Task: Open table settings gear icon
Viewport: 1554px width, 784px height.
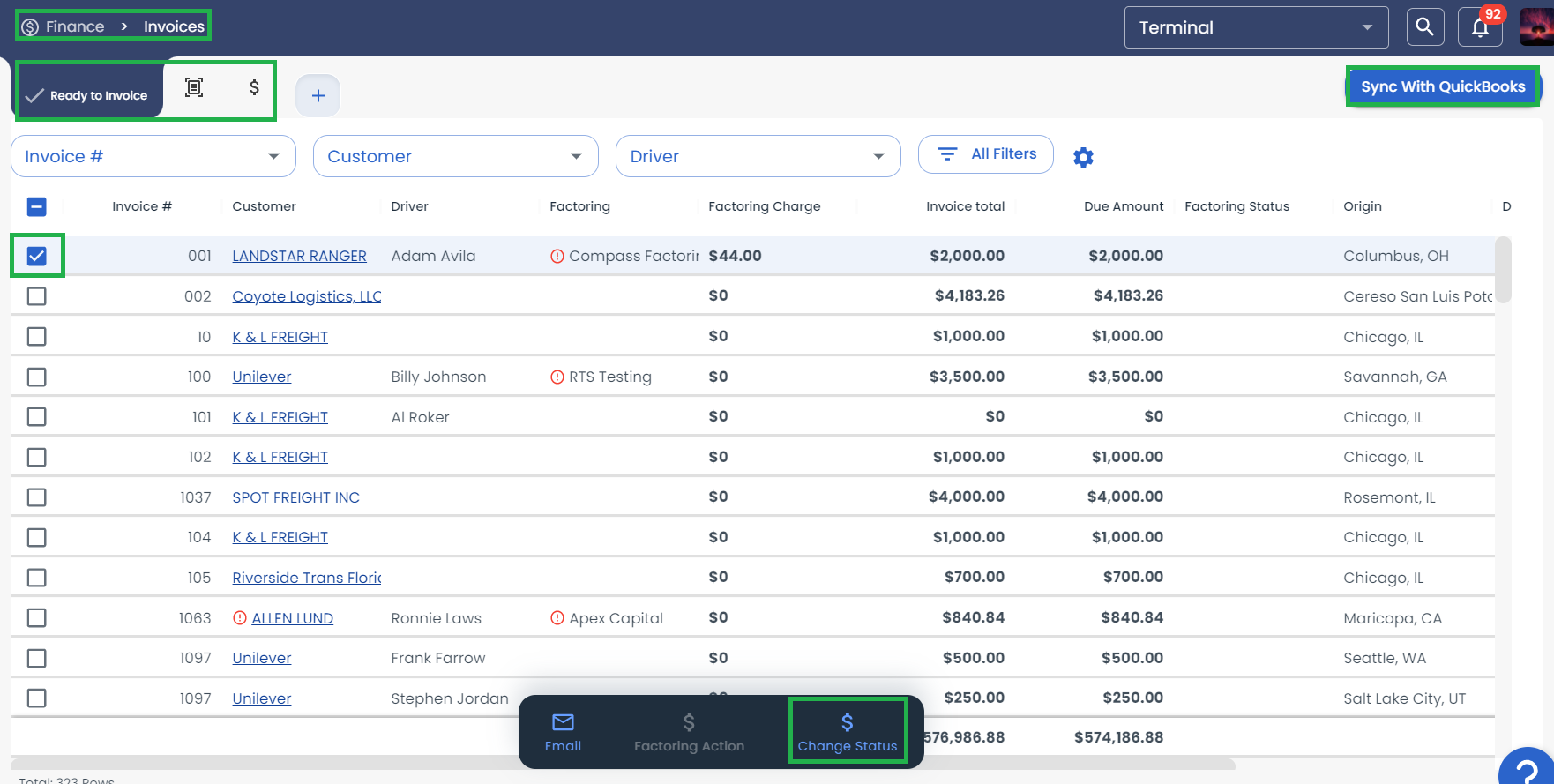Action: coord(1083,157)
